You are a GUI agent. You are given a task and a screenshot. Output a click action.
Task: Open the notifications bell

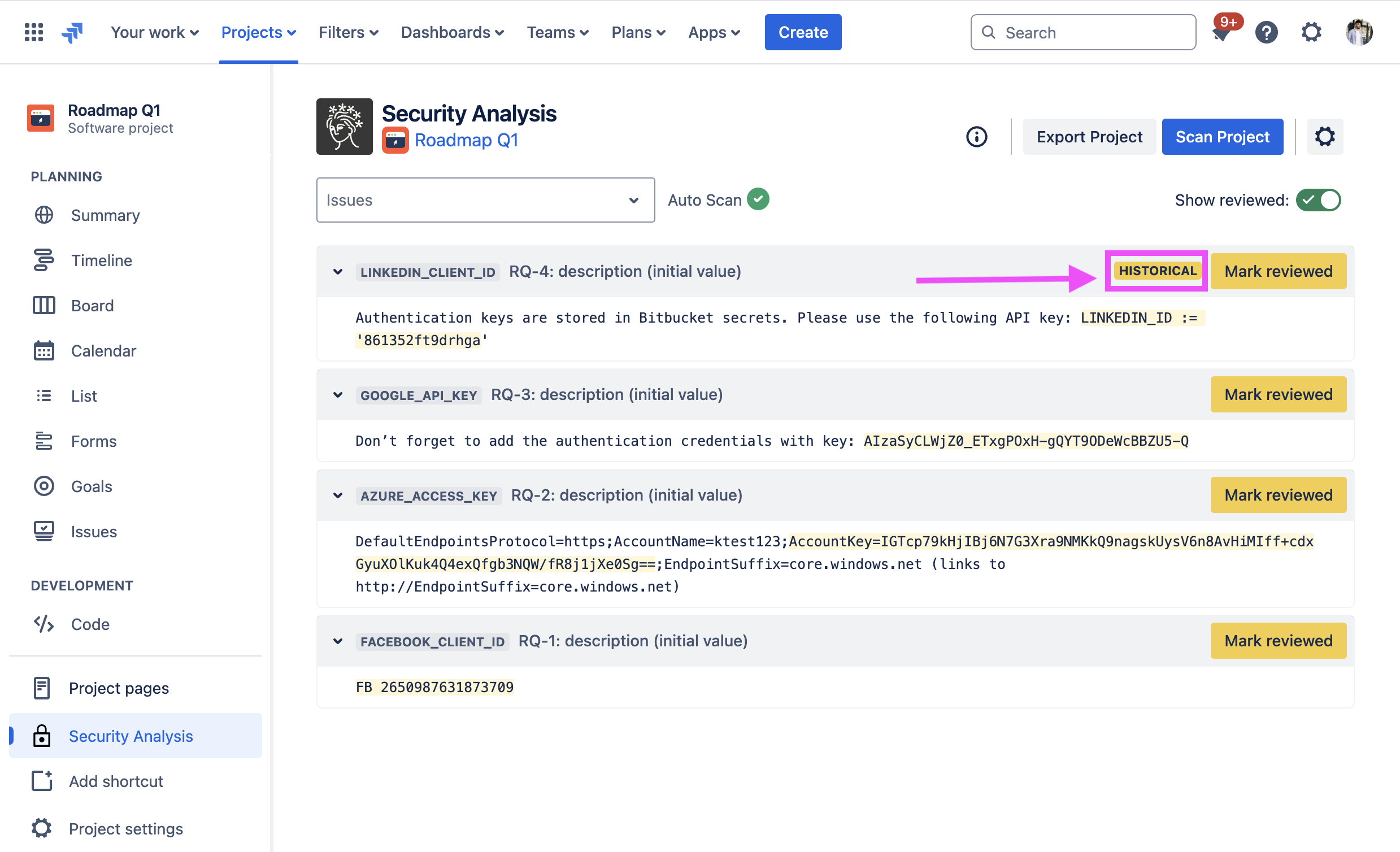(x=1221, y=32)
